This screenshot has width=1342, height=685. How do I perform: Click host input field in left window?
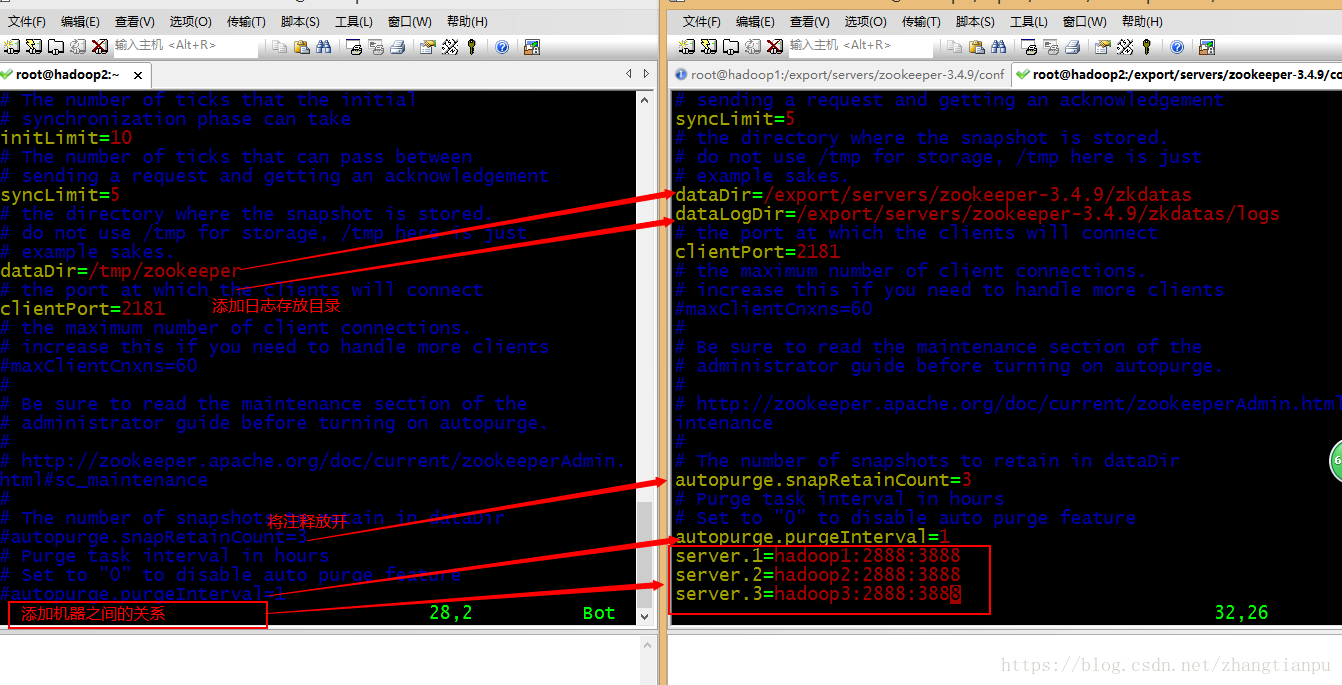pos(185,46)
